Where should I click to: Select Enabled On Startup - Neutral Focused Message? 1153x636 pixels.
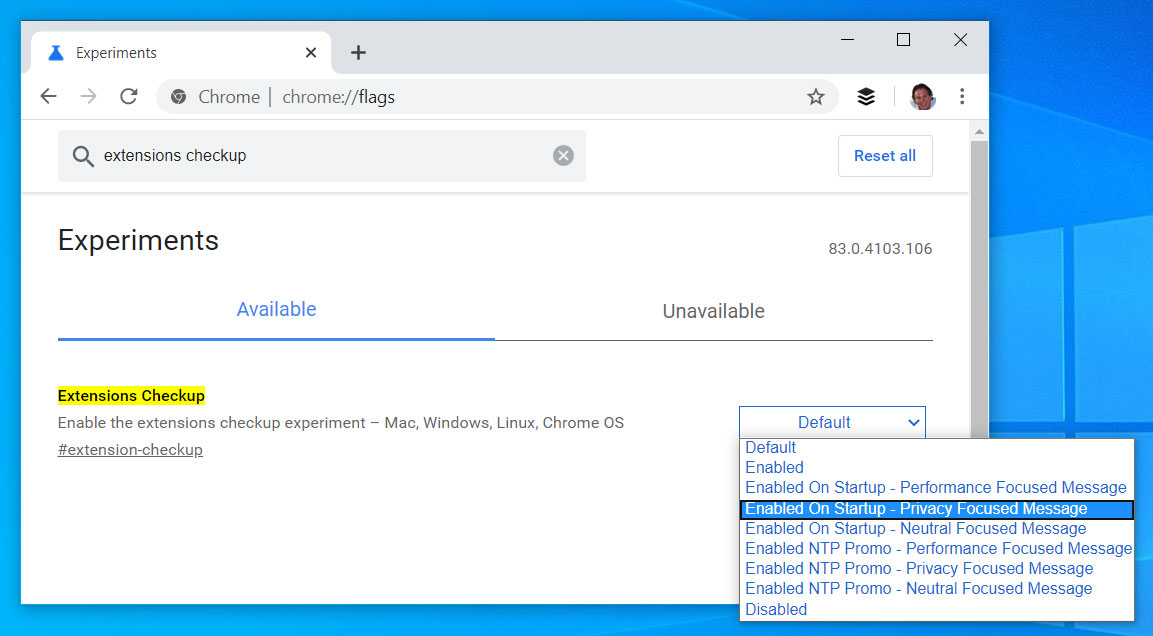coord(937,529)
